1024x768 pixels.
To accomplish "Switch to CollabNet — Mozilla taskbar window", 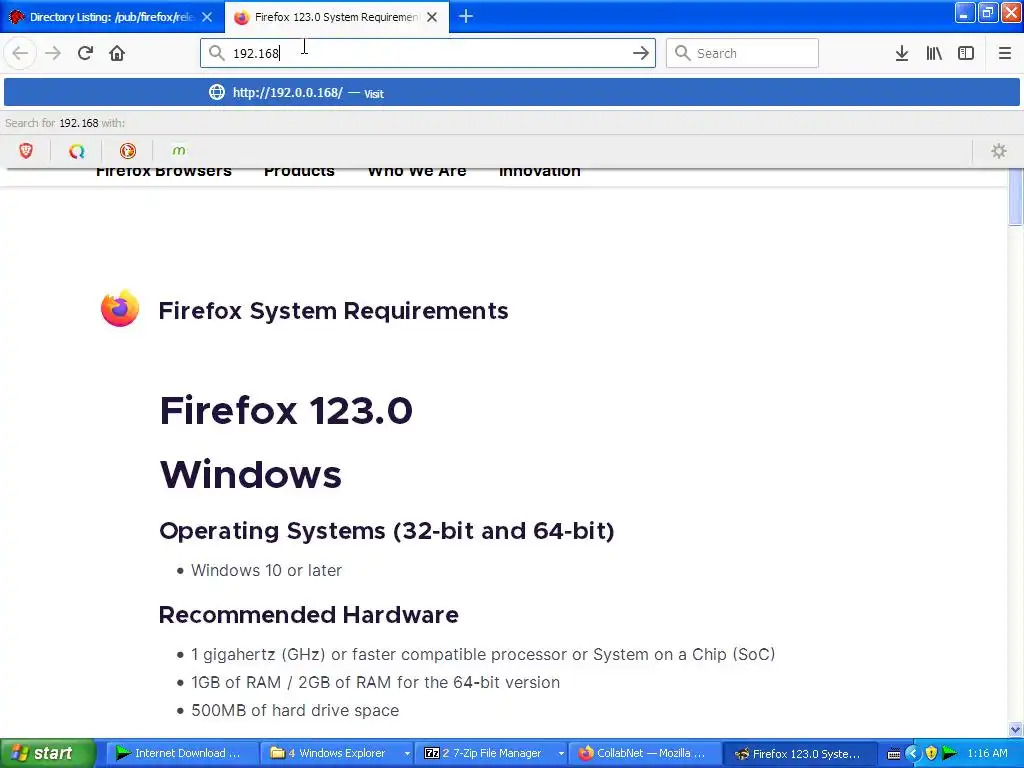I will (646, 753).
